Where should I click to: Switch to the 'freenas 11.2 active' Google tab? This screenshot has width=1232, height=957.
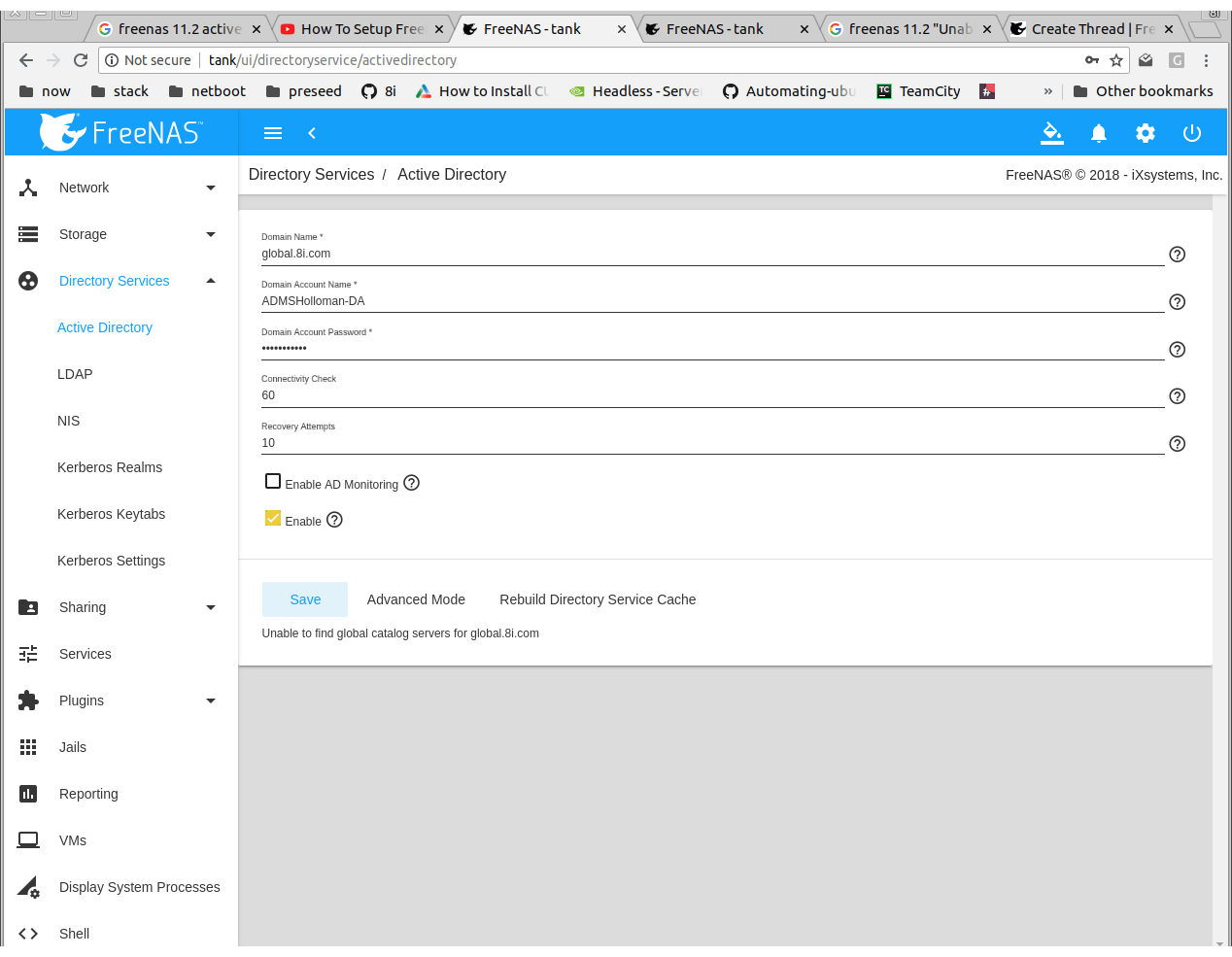pos(179,29)
